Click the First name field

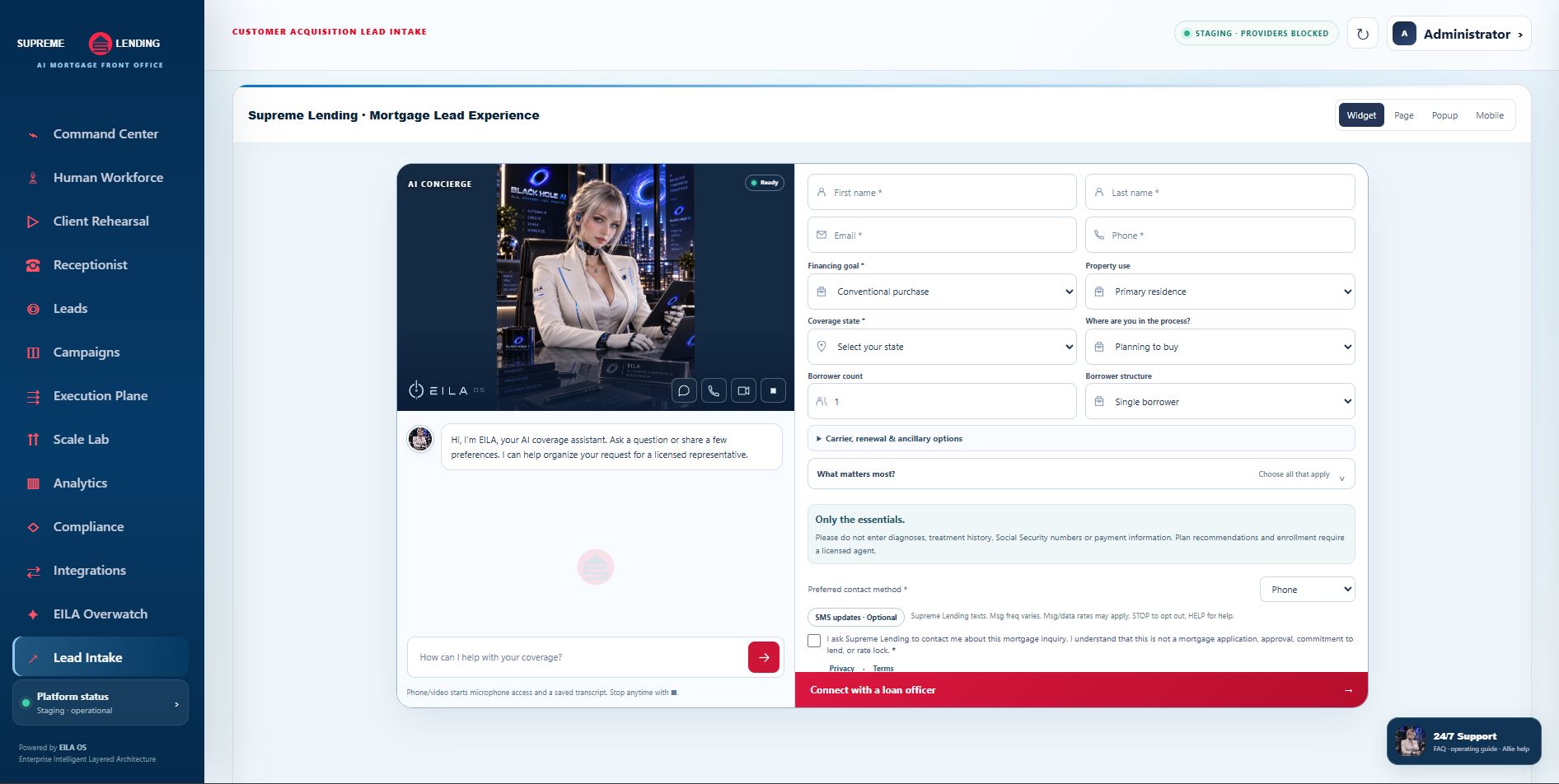coord(942,192)
